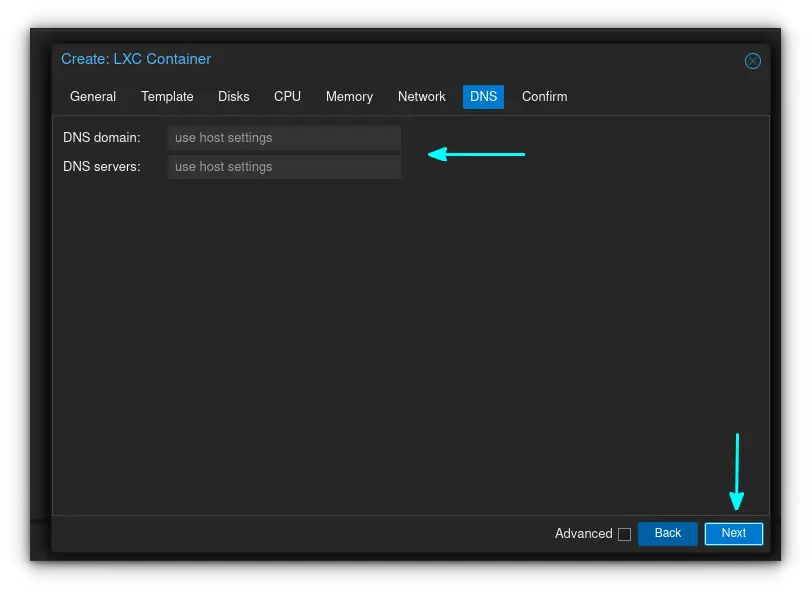Click the Back button
The image size is (811, 593).
point(668,534)
